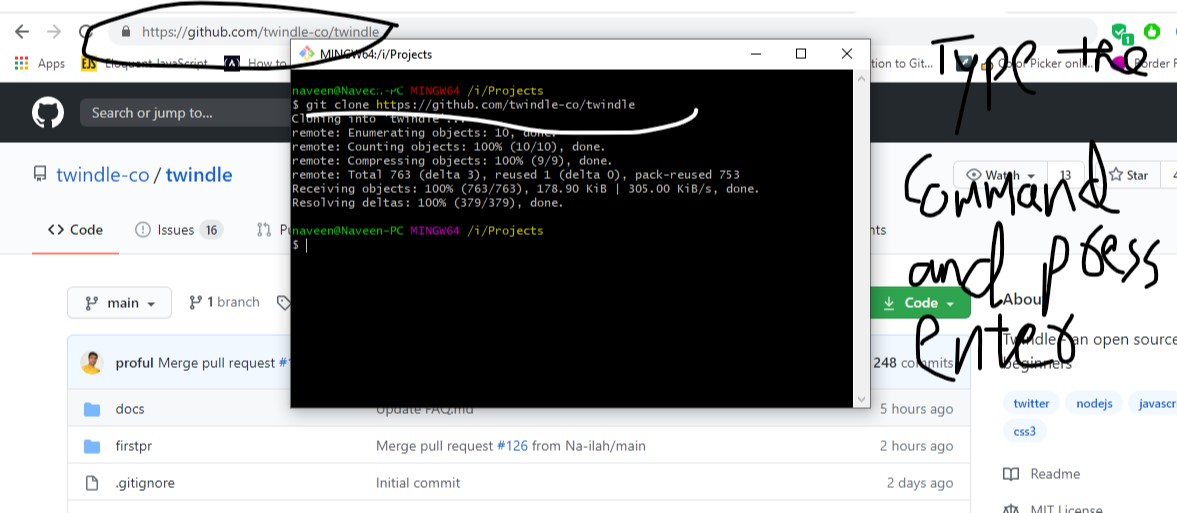Click the watchers count 13
The width and height of the screenshot is (1177, 513).
click(x=1064, y=175)
